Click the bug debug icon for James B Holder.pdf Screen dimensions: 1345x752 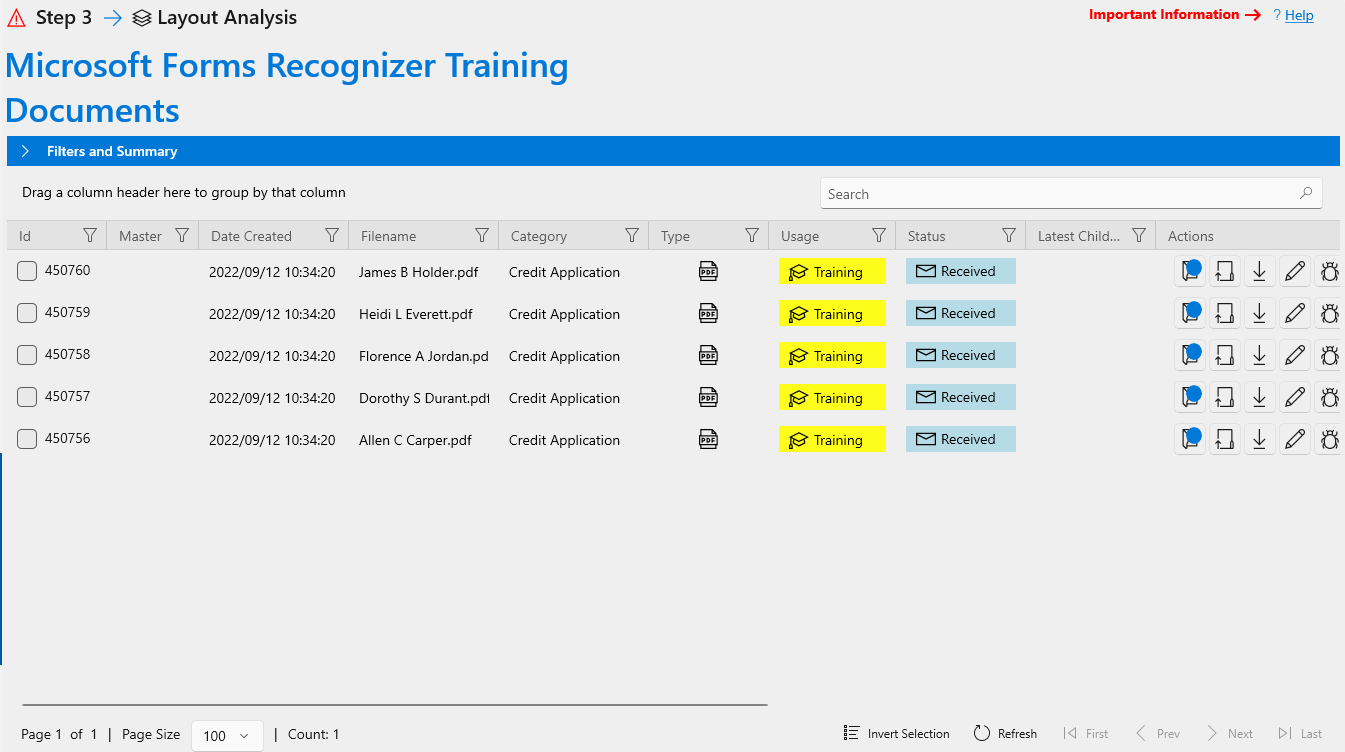point(1329,271)
